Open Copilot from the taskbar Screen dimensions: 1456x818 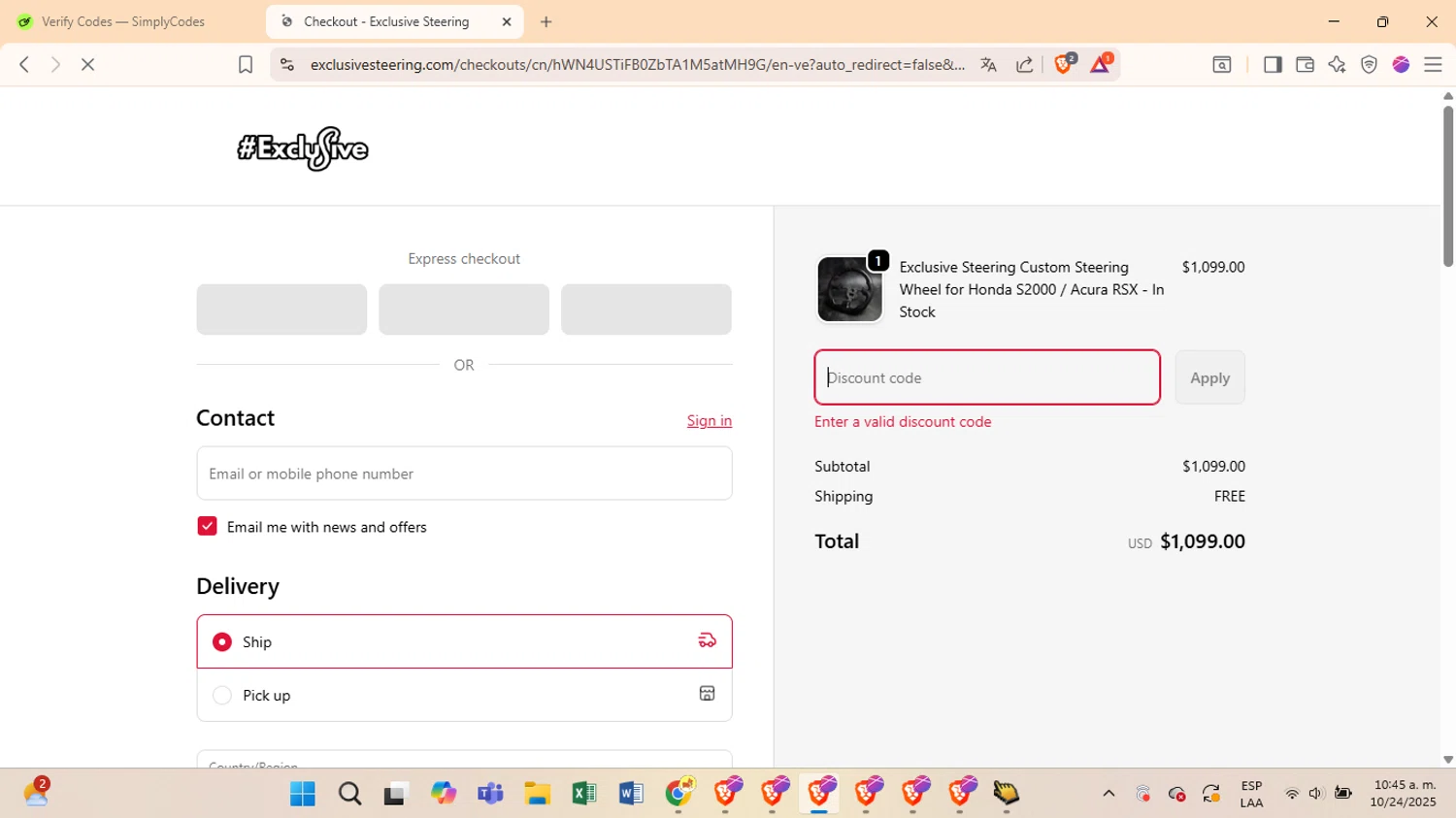click(x=444, y=794)
